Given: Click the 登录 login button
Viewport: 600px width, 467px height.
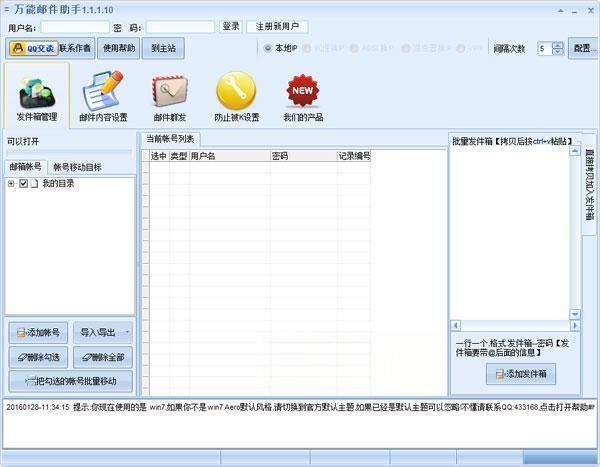Looking at the screenshot, I should (231, 26).
